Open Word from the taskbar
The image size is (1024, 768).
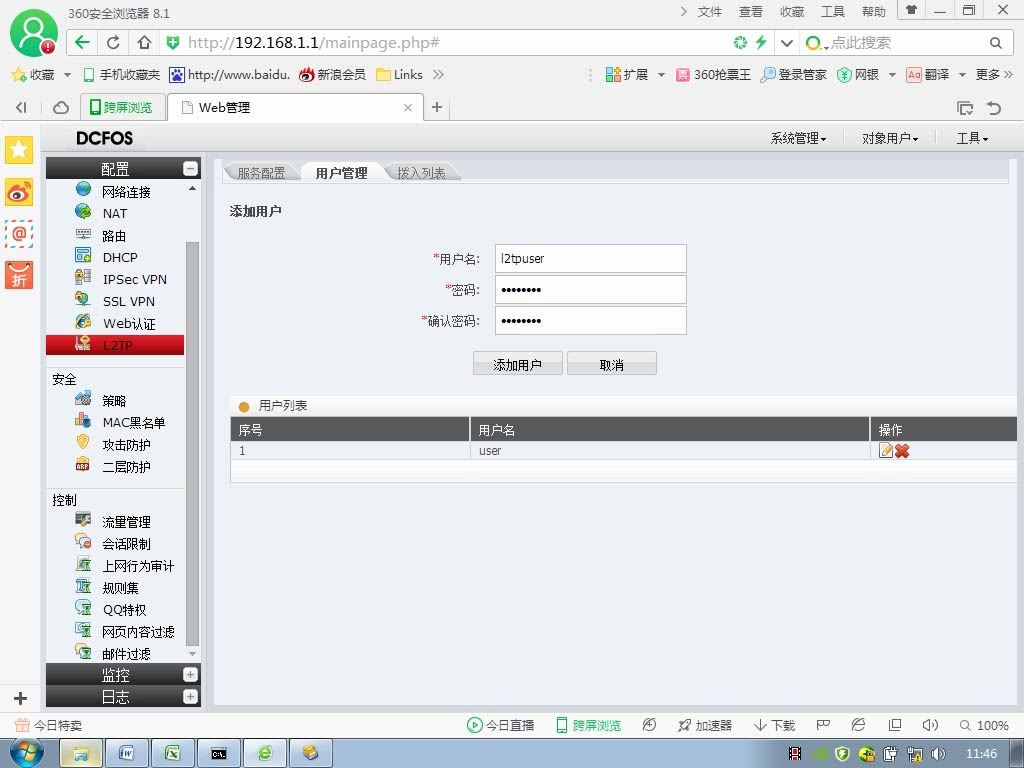click(127, 753)
